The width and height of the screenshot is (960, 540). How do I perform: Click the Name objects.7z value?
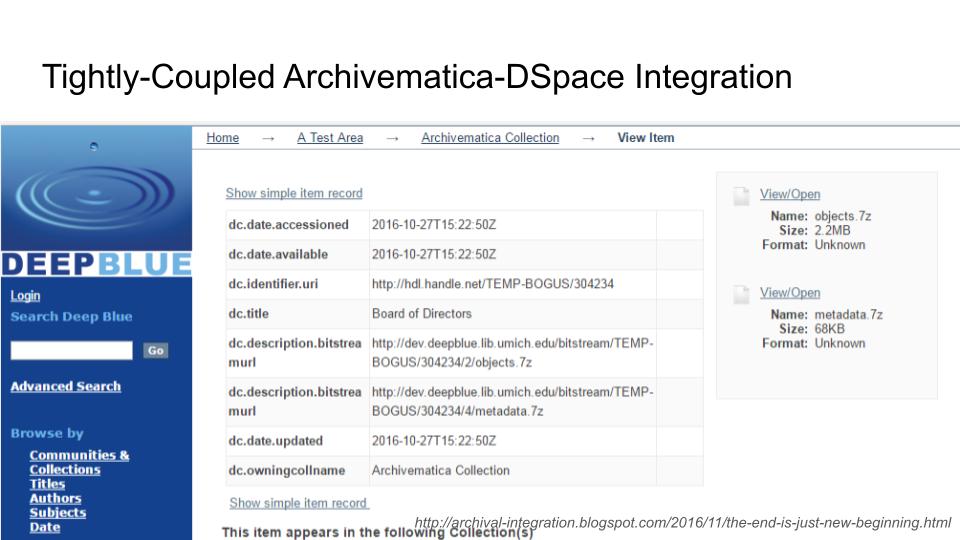[x=842, y=216]
